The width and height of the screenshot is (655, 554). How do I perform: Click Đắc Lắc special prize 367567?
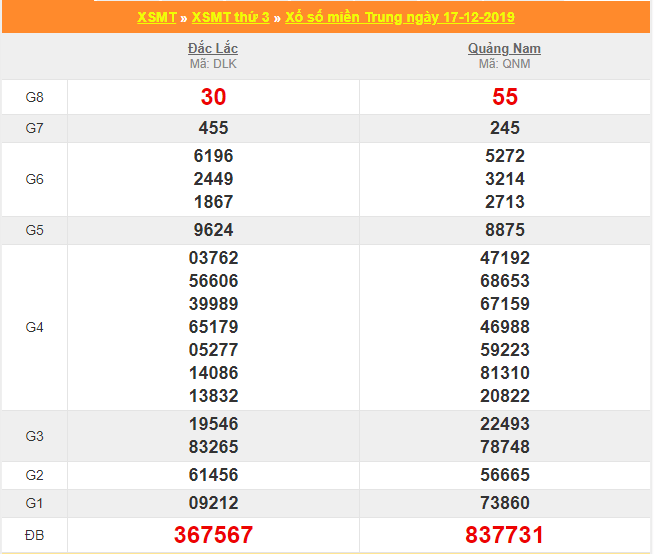(x=213, y=535)
